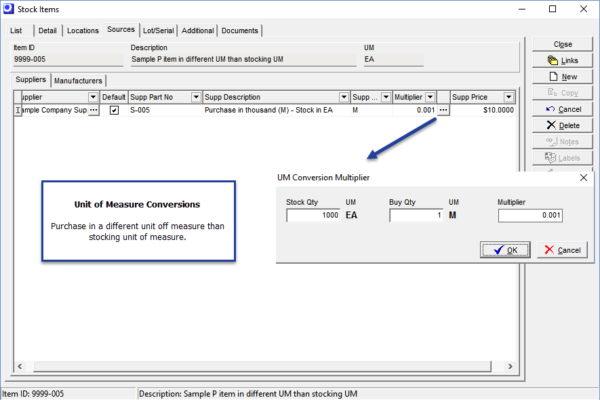Click the Stock Items window icon in the title bar

8,9
